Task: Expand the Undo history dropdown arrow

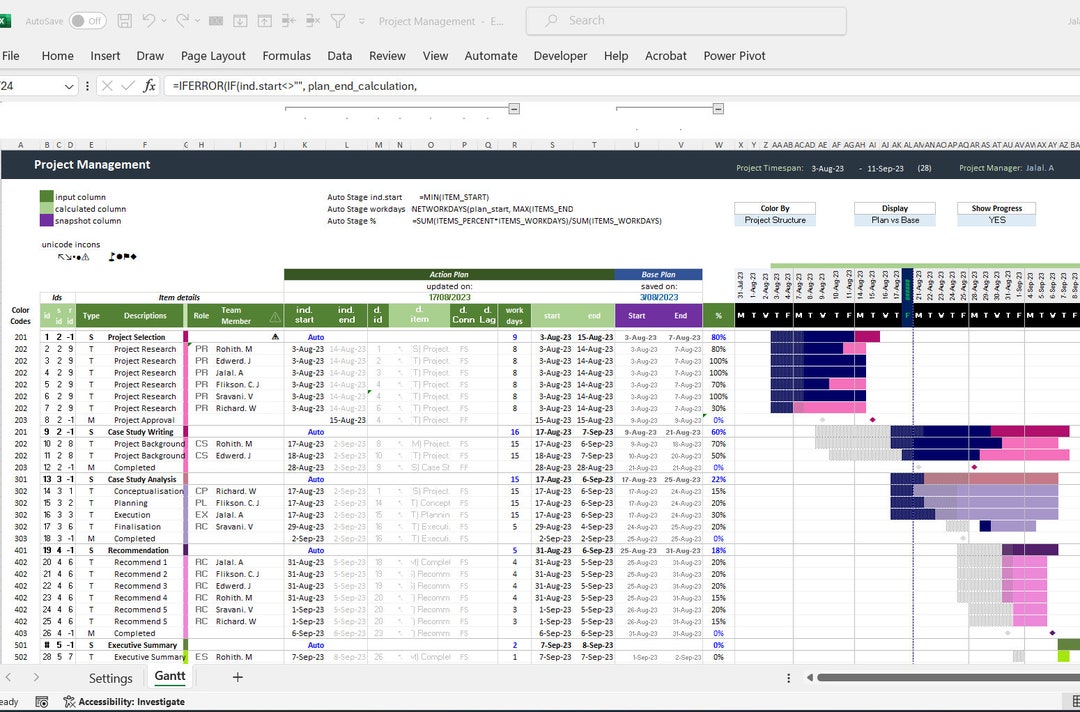Action: [163, 21]
